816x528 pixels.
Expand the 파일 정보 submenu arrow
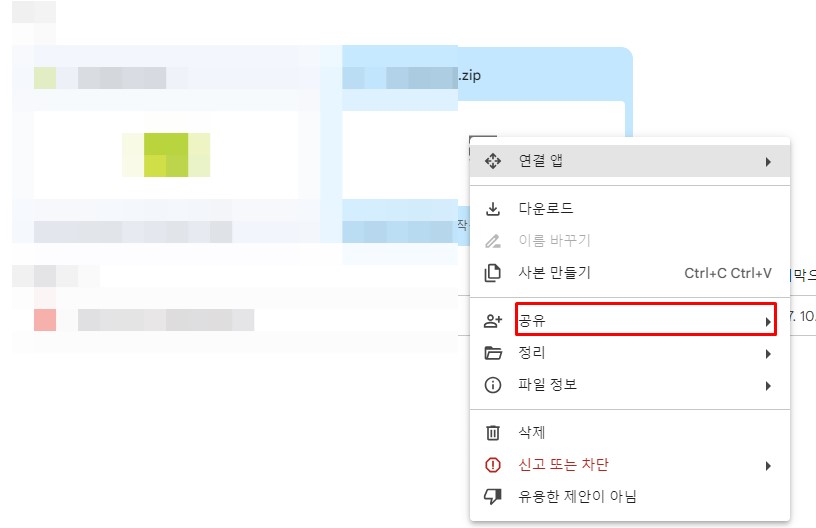pos(768,386)
